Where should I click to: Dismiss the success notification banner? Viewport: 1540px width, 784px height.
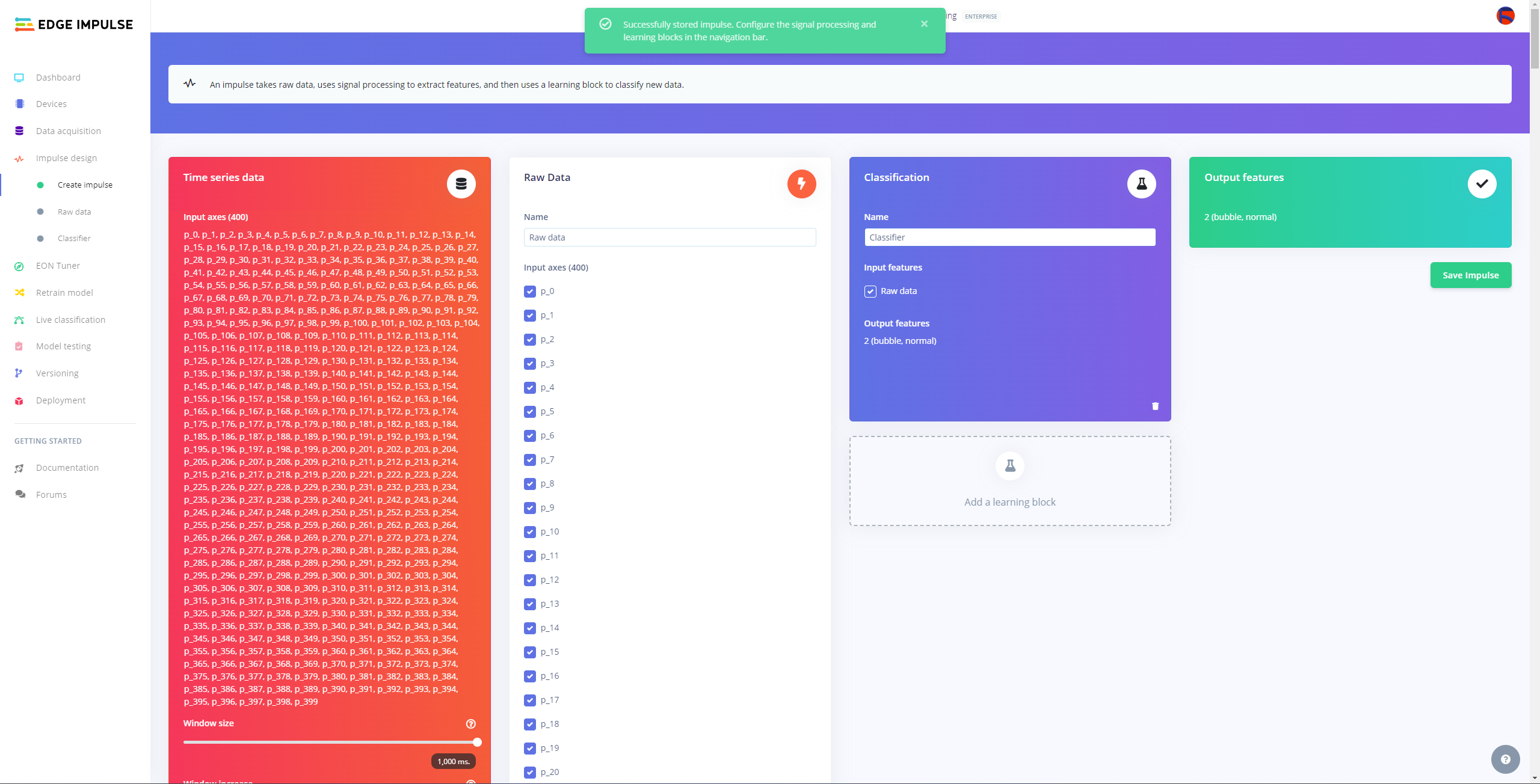924,24
